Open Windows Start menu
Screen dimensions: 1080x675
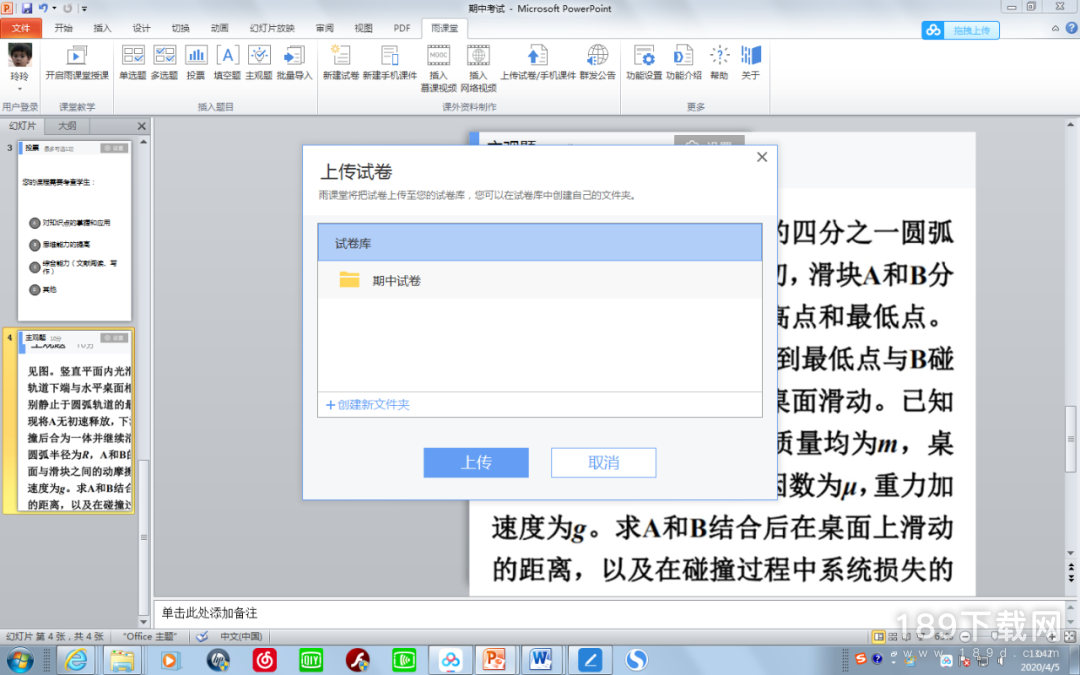click(x=19, y=659)
